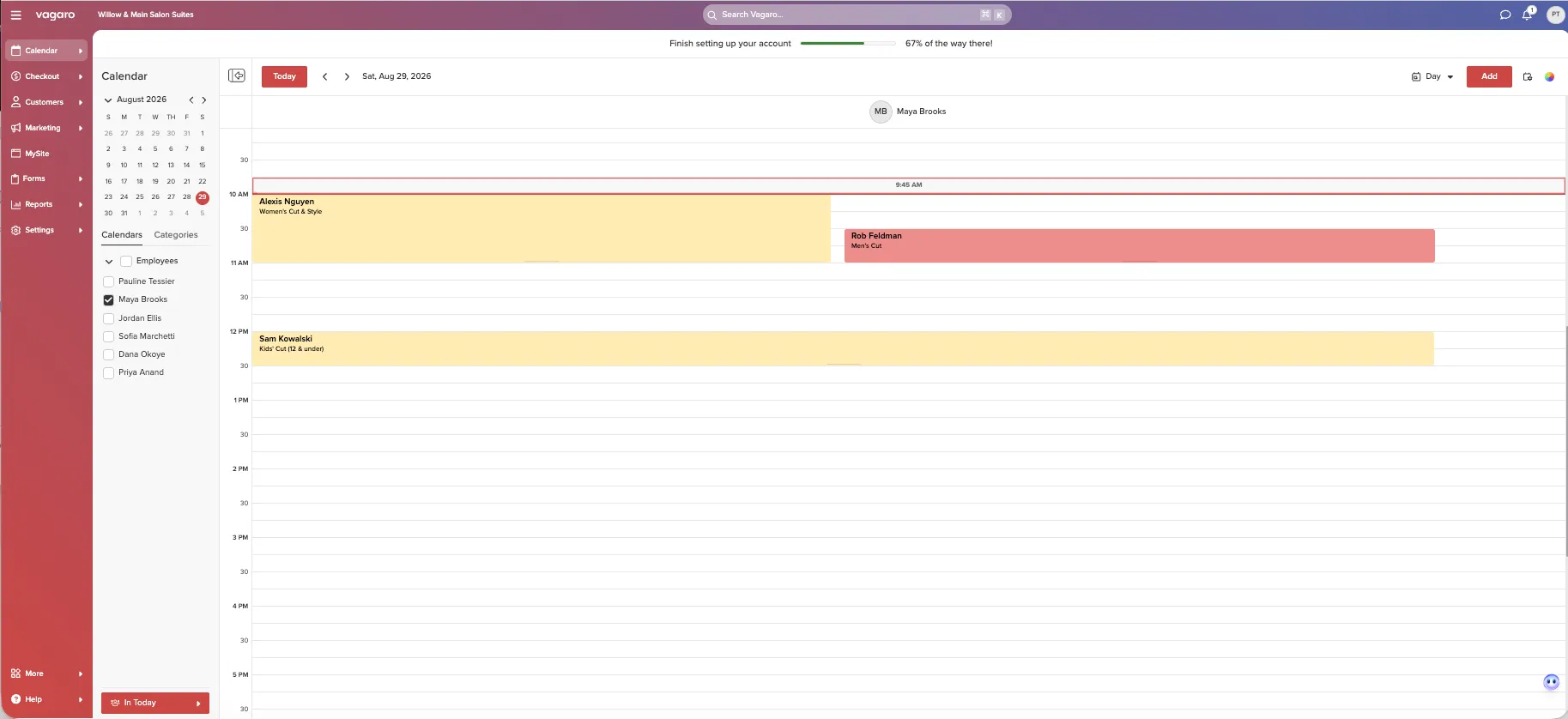Open the PT user profile avatar
This screenshot has width=1568, height=719.
pyautogui.click(x=1555, y=15)
